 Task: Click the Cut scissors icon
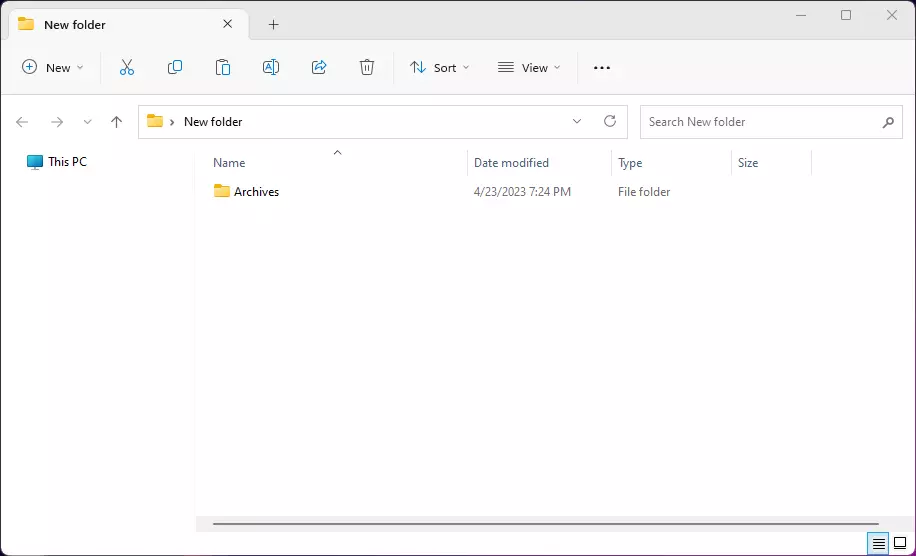(x=127, y=67)
